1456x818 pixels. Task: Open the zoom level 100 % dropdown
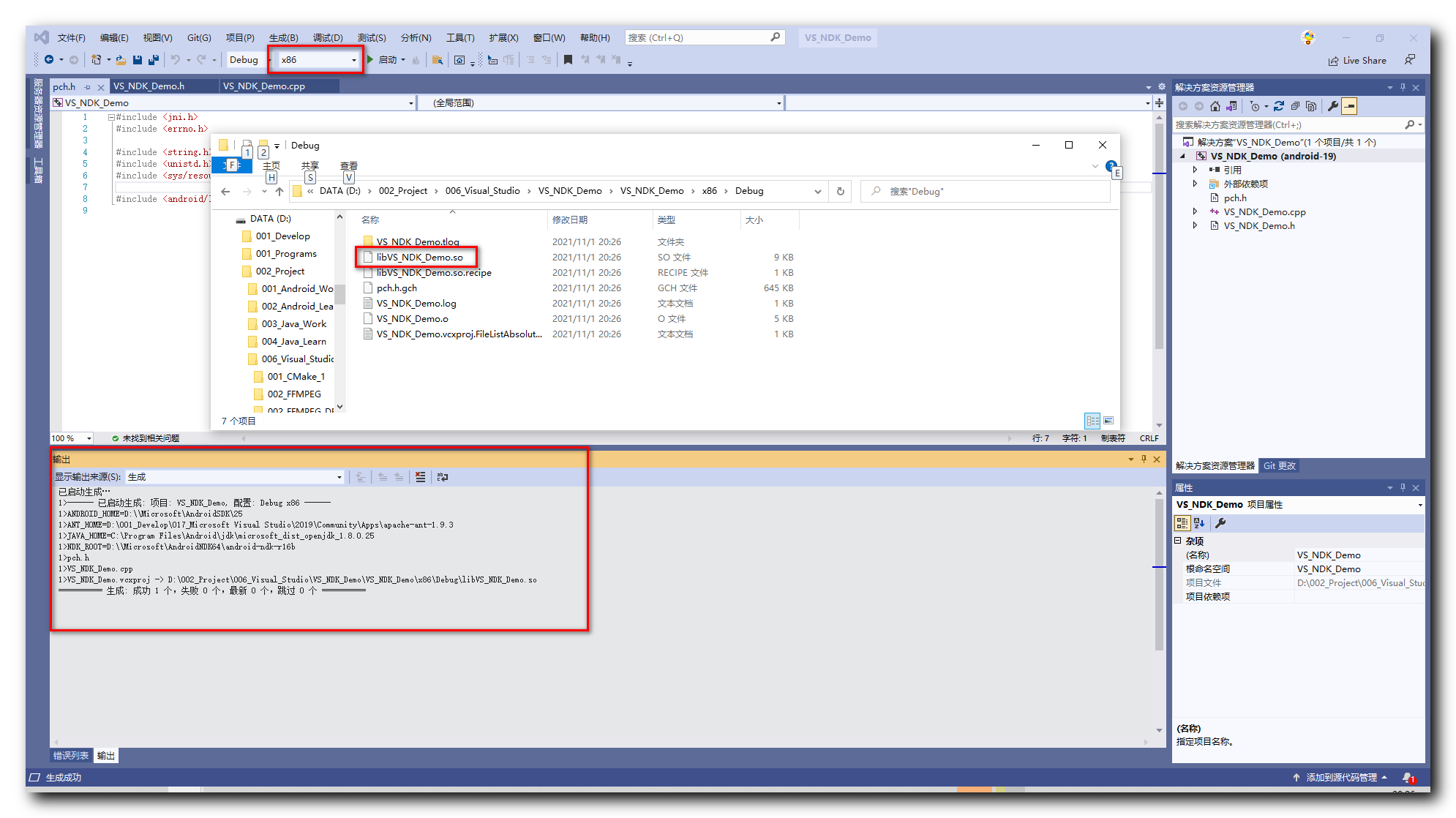[72, 438]
